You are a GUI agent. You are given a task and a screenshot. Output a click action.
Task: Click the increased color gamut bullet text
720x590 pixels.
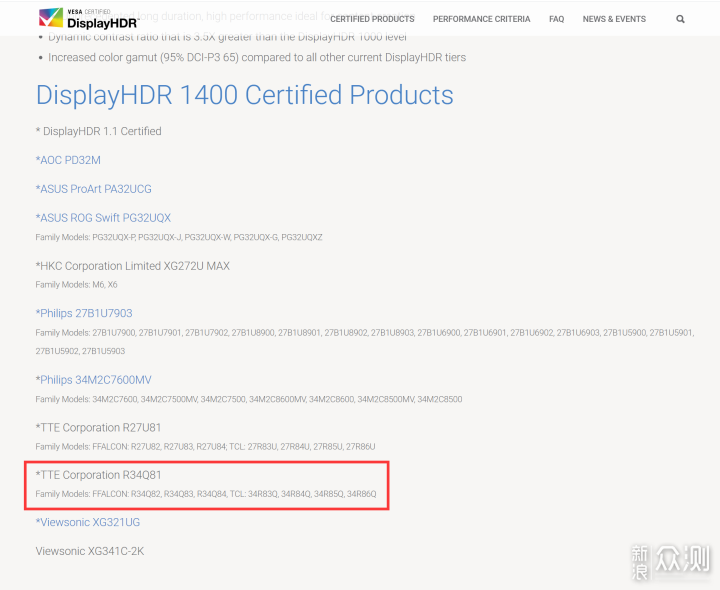(x=257, y=57)
